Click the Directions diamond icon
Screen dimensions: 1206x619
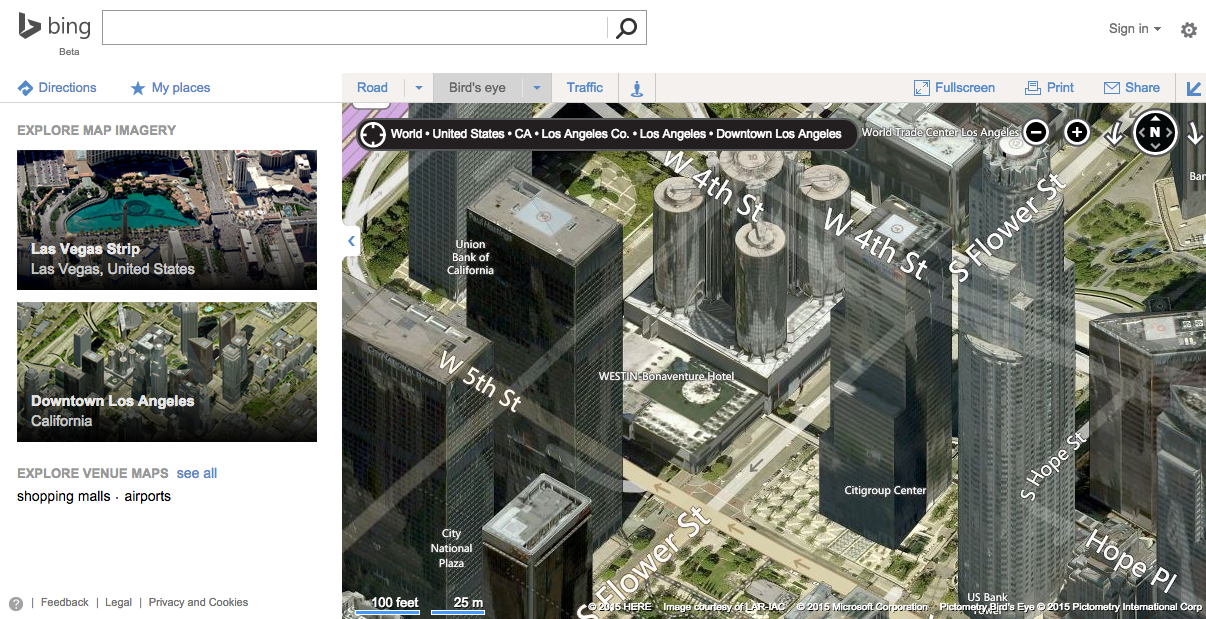[x=26, y=88]
